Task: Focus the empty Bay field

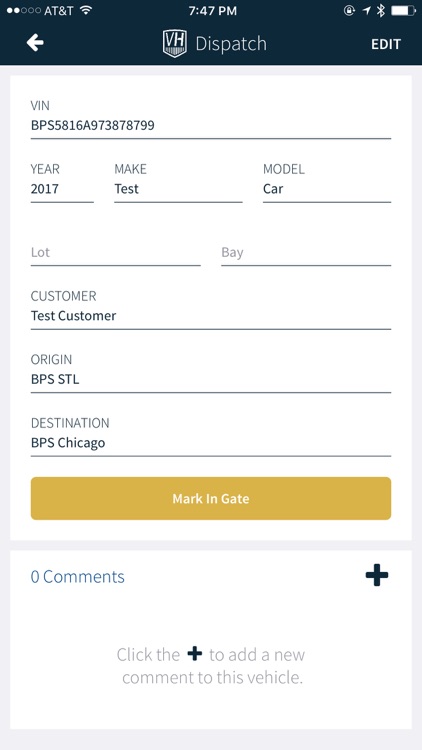Action: click(306, 254)
